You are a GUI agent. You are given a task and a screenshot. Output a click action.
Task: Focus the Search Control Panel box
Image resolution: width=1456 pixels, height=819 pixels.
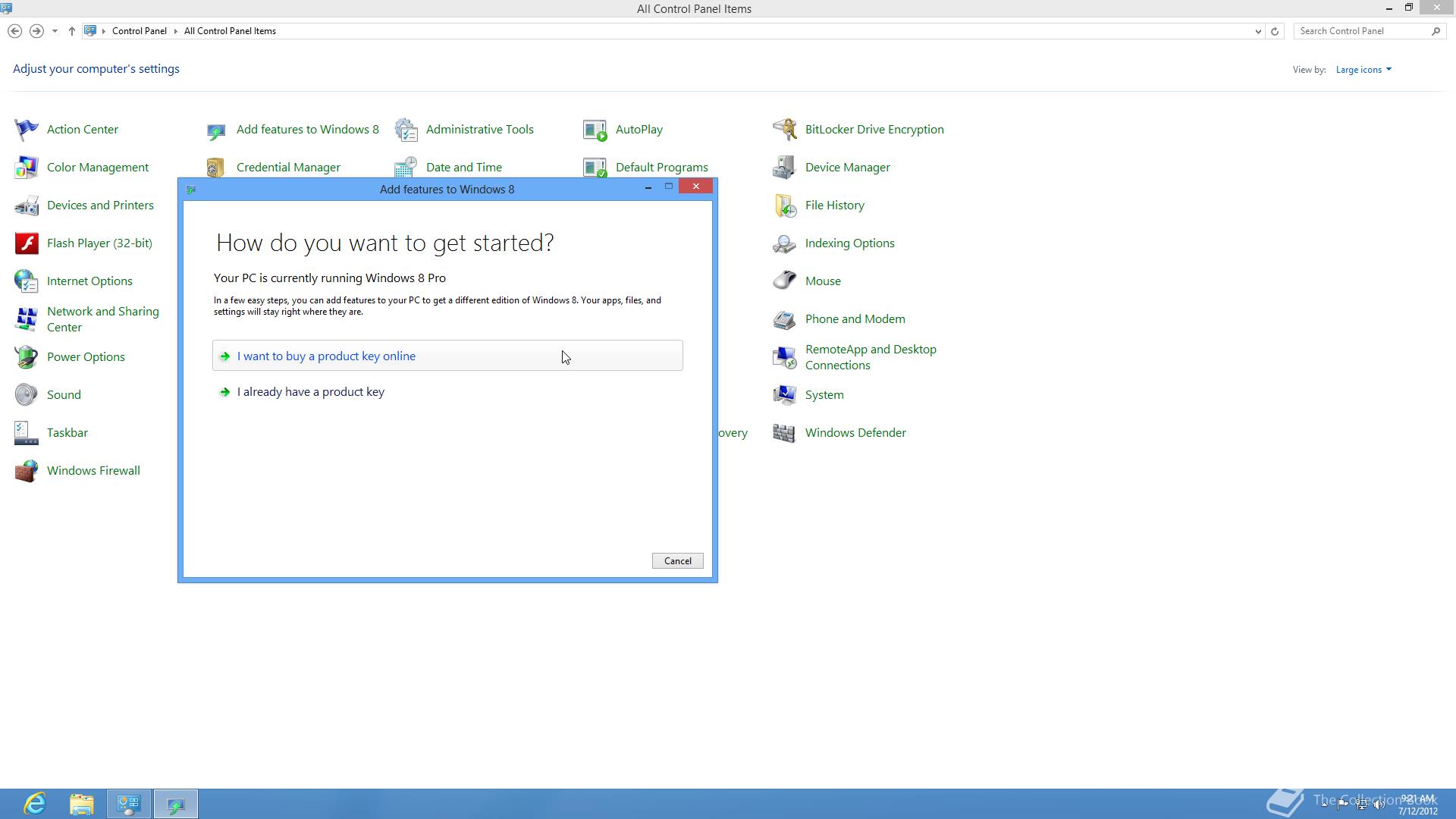coord(1363,31)
